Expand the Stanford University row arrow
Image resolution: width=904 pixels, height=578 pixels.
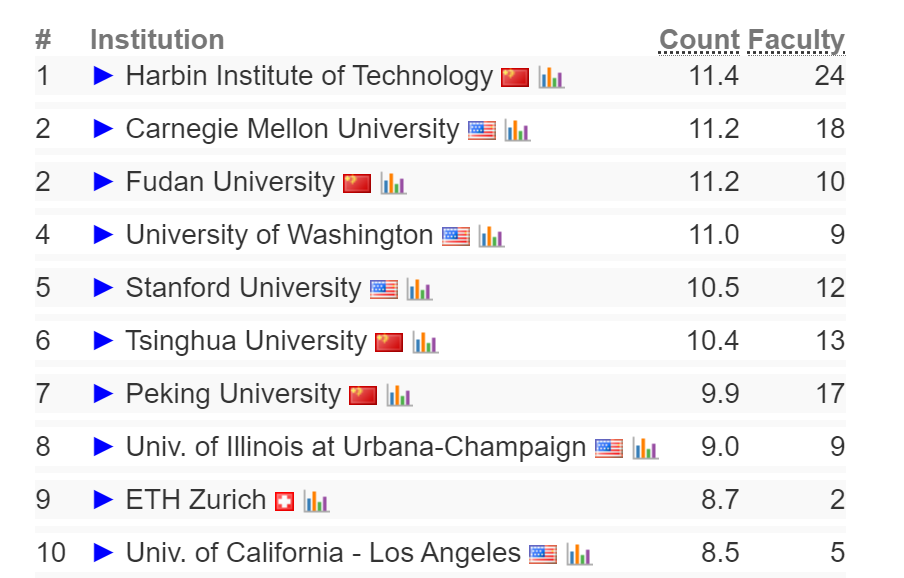pyautogui.click(x=103, y=288)
